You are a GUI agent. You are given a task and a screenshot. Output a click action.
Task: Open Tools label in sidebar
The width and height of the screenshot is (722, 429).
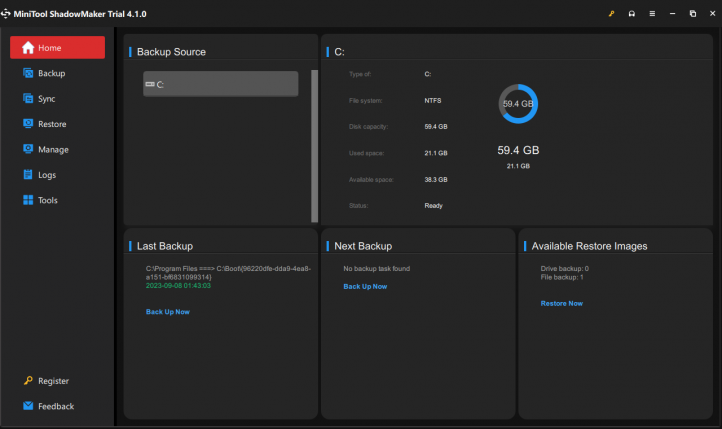pyautogui.click(x=47, y=200)
